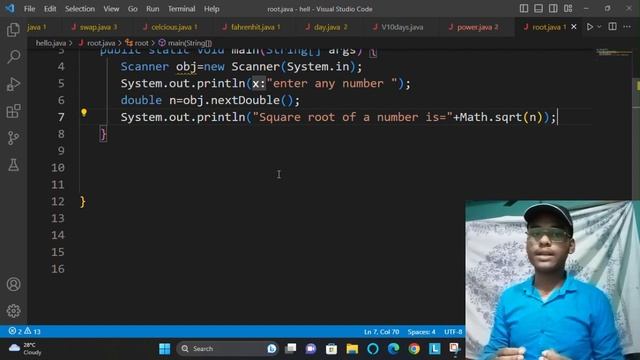The image size is (640, 360).
Task: Open the Help menu
Action: (211, 9)
